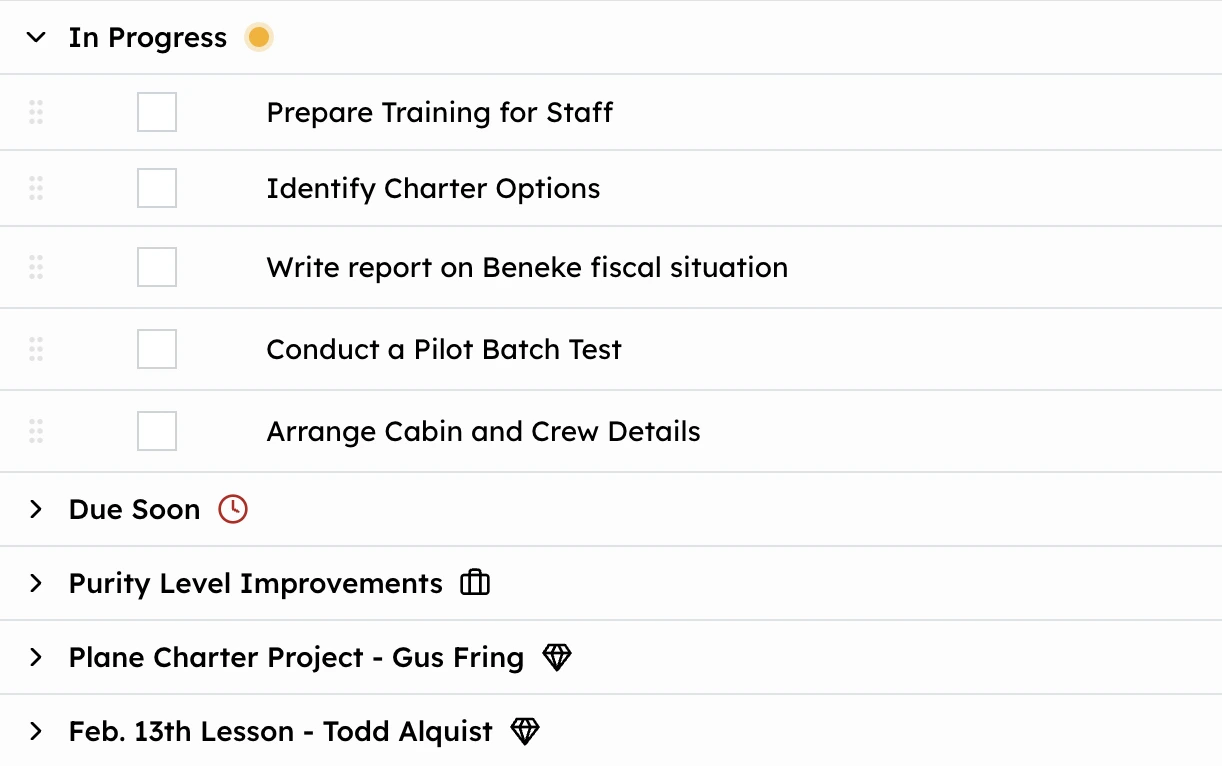Click the Plane Charter Project section title
This screenshot has width=1222, height=766.
coord(296,657)
